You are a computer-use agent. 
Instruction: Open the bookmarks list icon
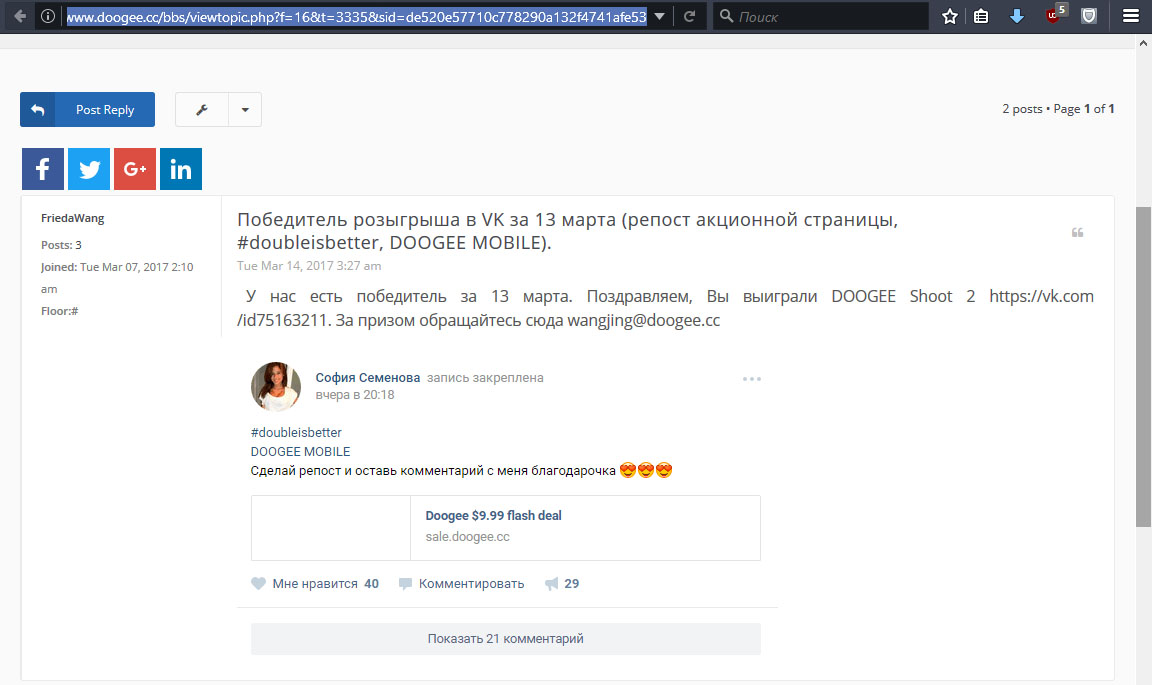click(x=981, y=16)
